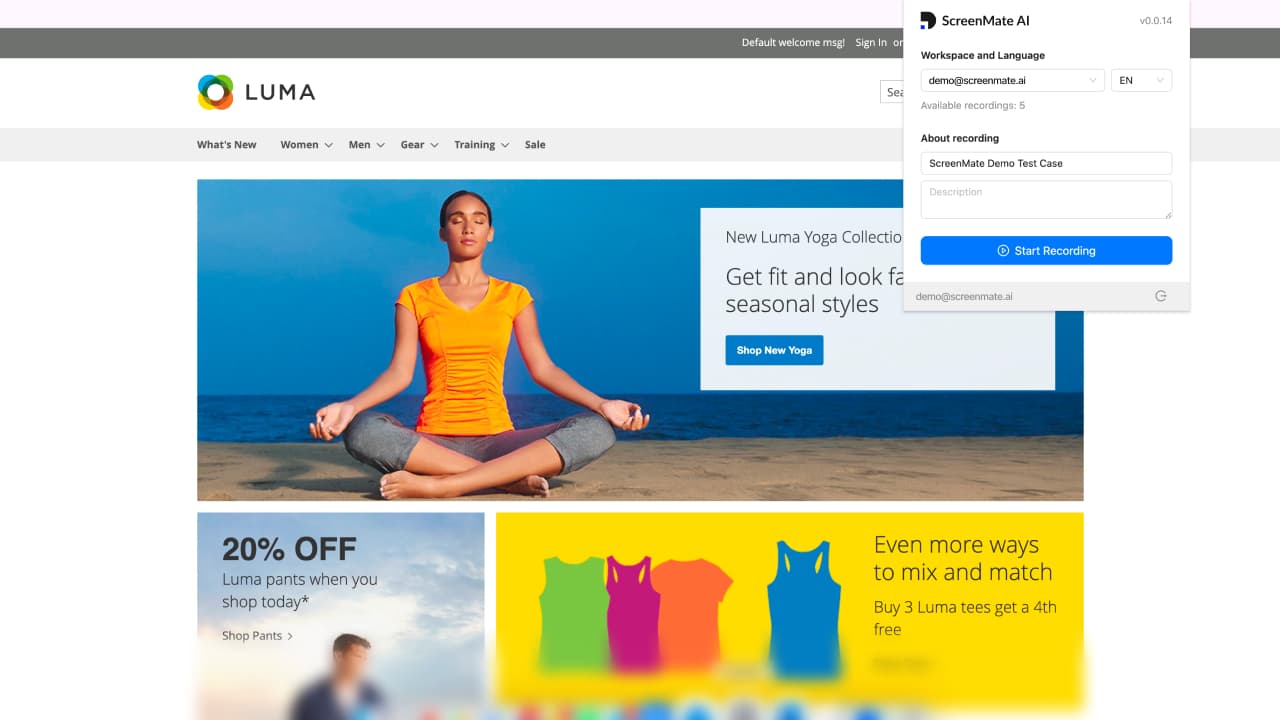1280x720 pixels.
Task: Expand the Men menu chevron
Action: (x=380, y=145)
